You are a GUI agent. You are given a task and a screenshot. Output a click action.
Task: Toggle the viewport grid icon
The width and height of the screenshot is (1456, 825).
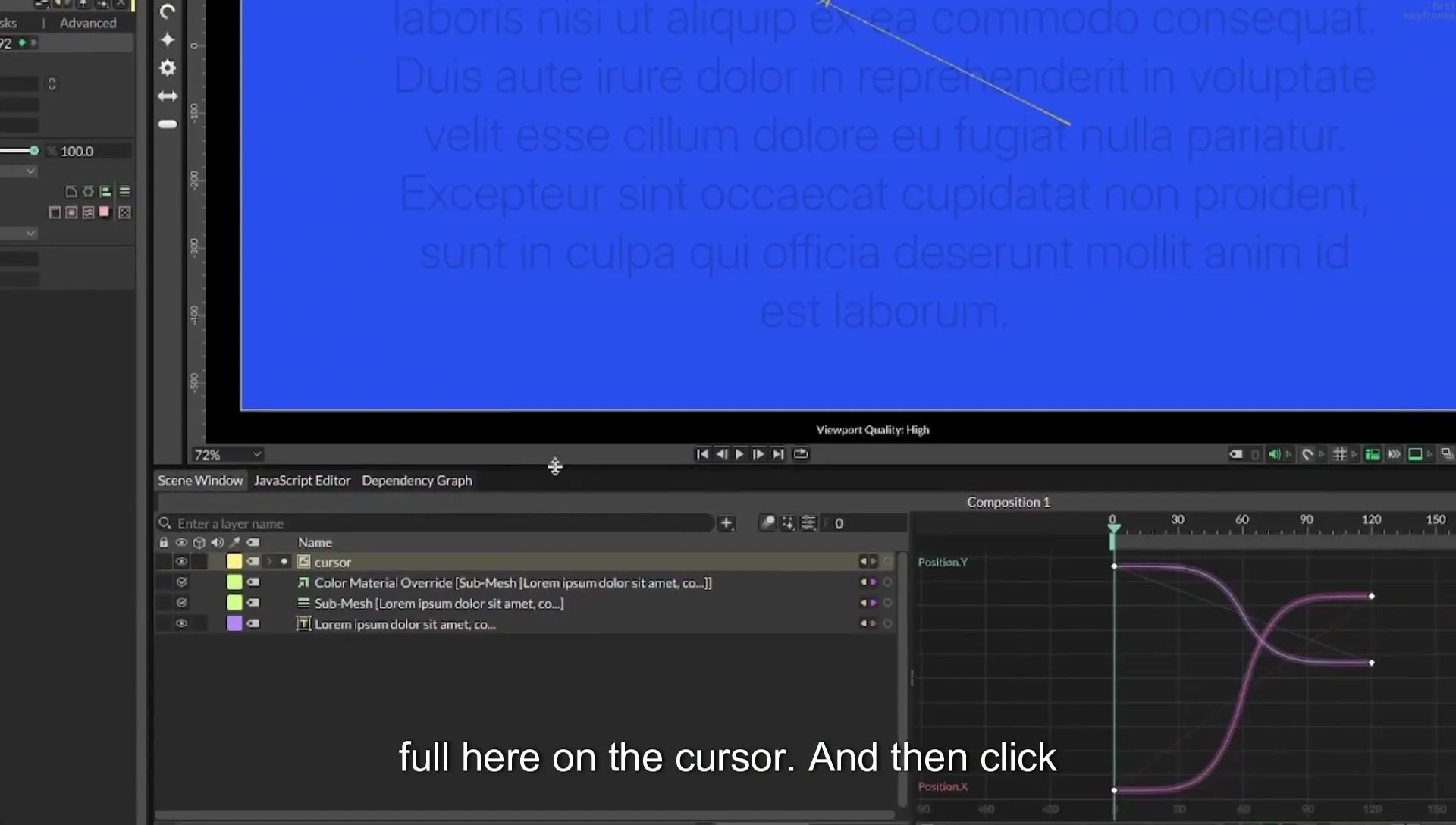(1340, 454)
